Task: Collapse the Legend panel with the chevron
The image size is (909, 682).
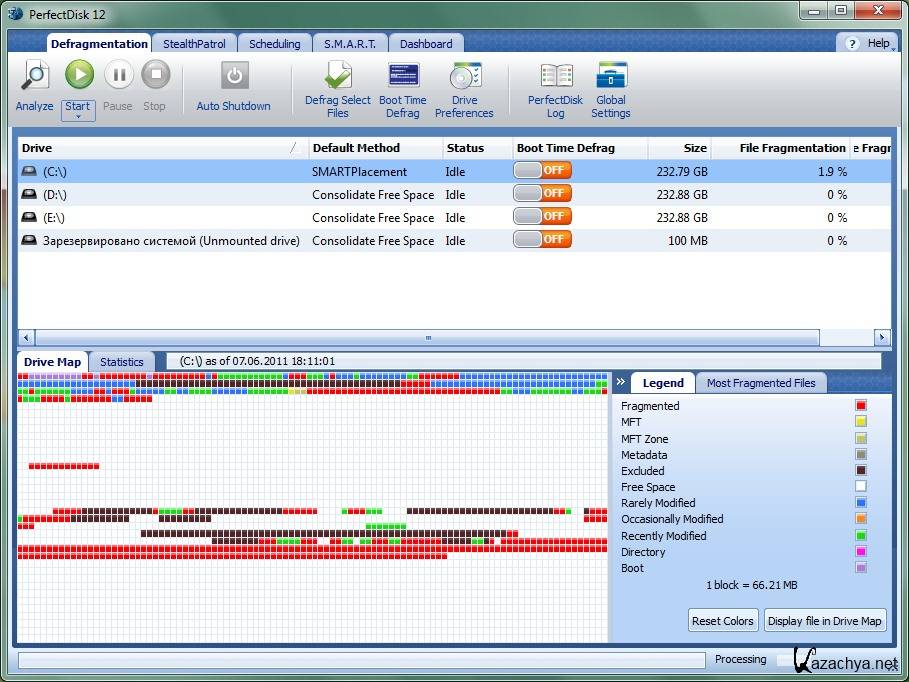Action: pos(620,382)
